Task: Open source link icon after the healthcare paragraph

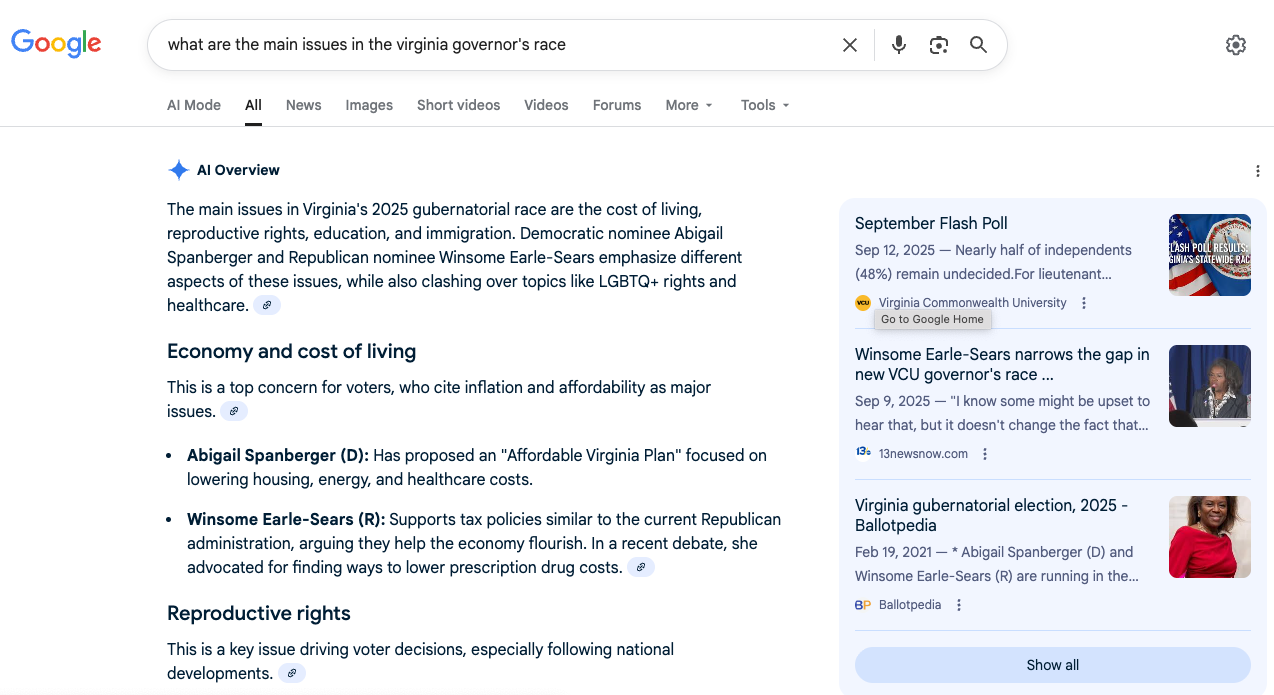Action: tap(267, 306)
